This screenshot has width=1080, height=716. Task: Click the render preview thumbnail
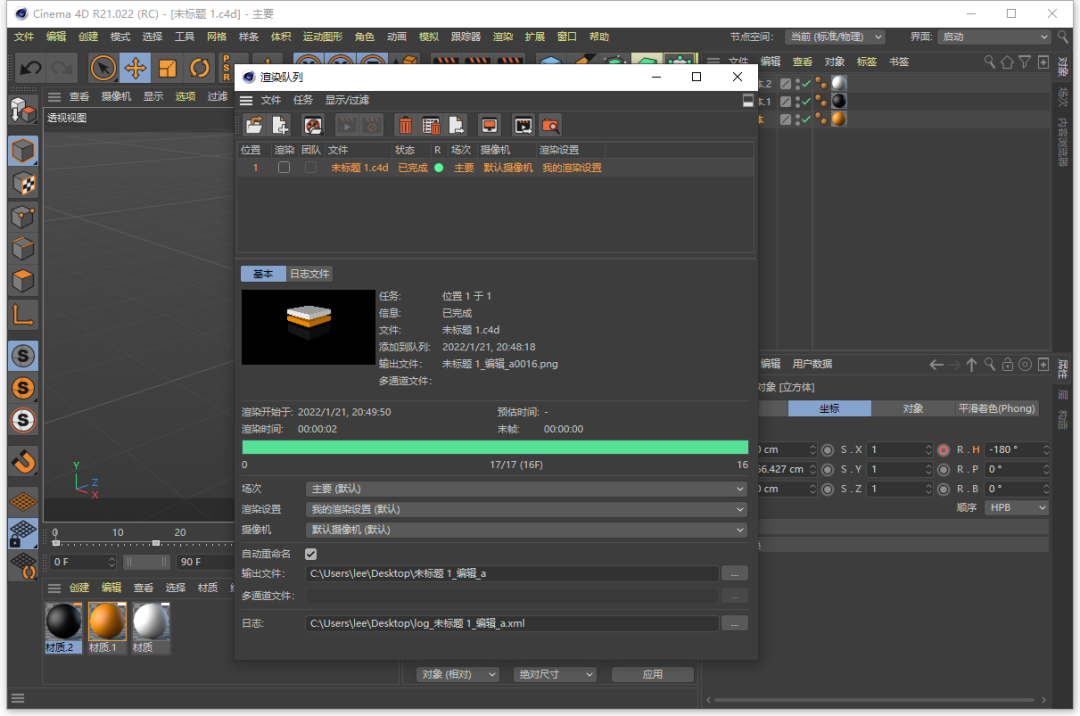coord(308,327)
